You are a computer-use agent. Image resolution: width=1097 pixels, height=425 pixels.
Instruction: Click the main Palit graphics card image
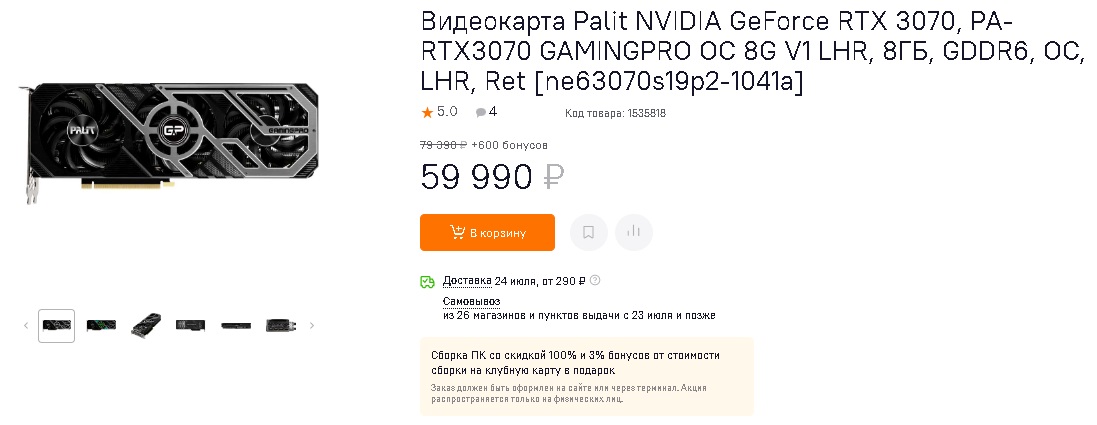170,138
